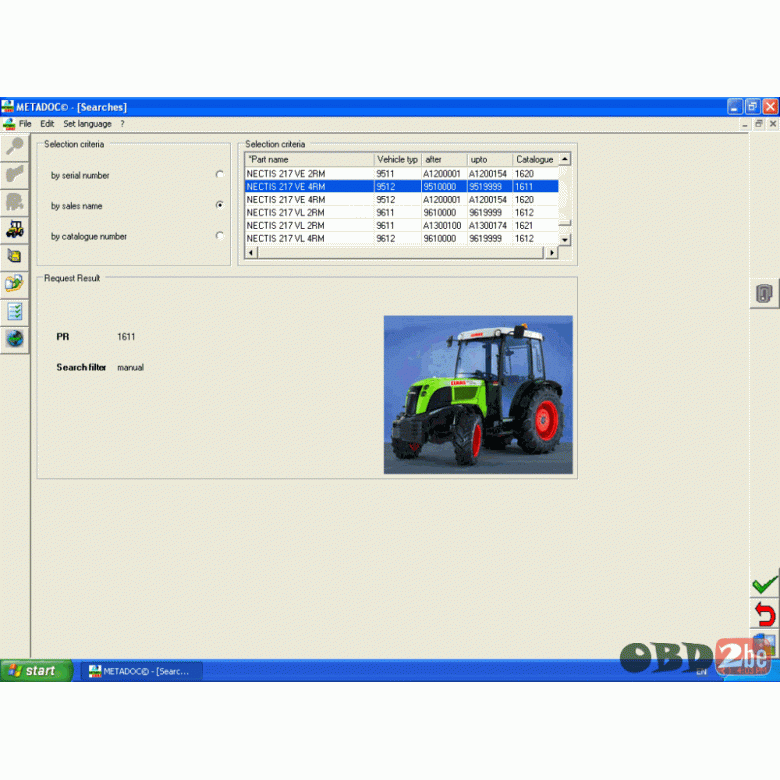Click the PR value 1611
Image resolution: width=780 pixels, height=780 pixels.
126,337
